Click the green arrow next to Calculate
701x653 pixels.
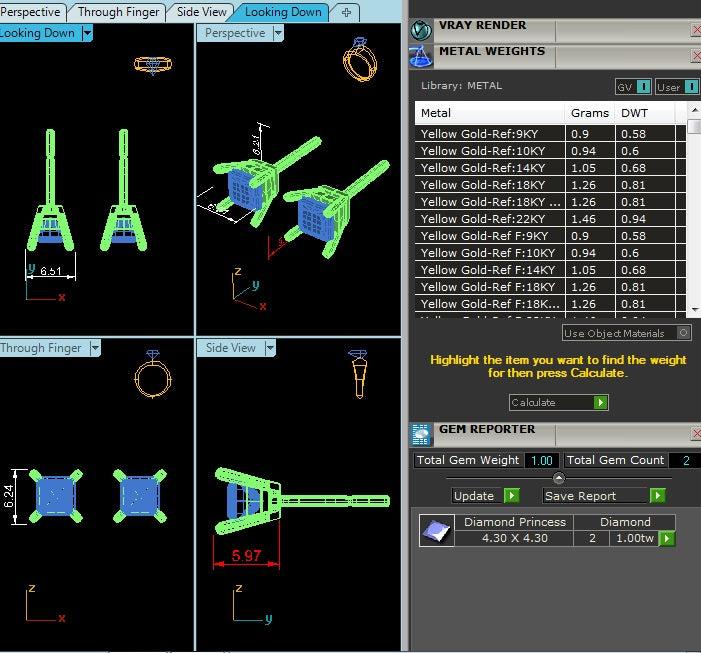pos(601,403)
